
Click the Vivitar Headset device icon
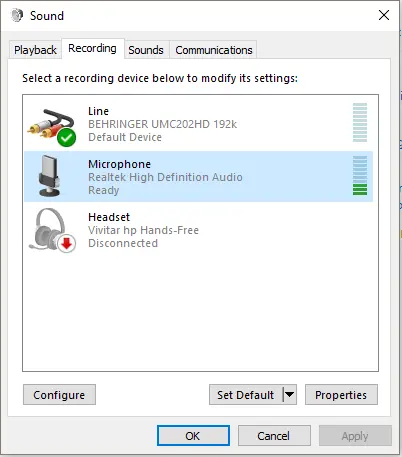[52, 230]
